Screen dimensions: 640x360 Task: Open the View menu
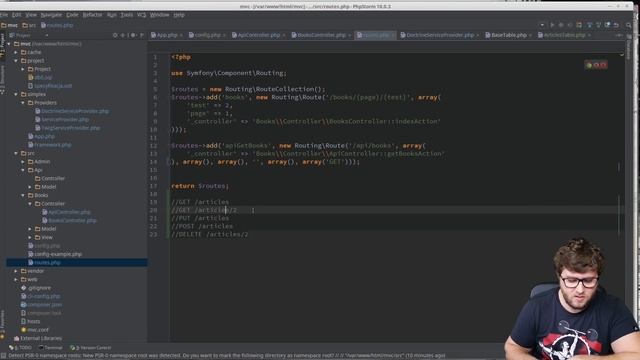click(x=31, y=15)
